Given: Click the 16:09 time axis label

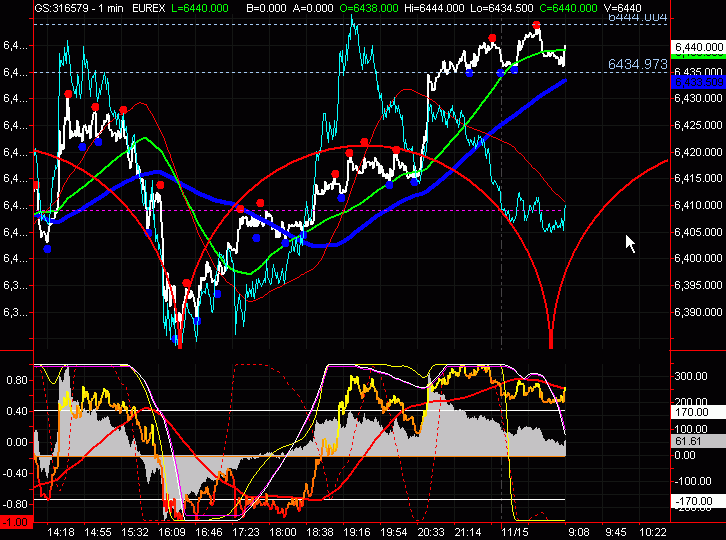Looking at the screenshot, I should click(x=172, y=532).
